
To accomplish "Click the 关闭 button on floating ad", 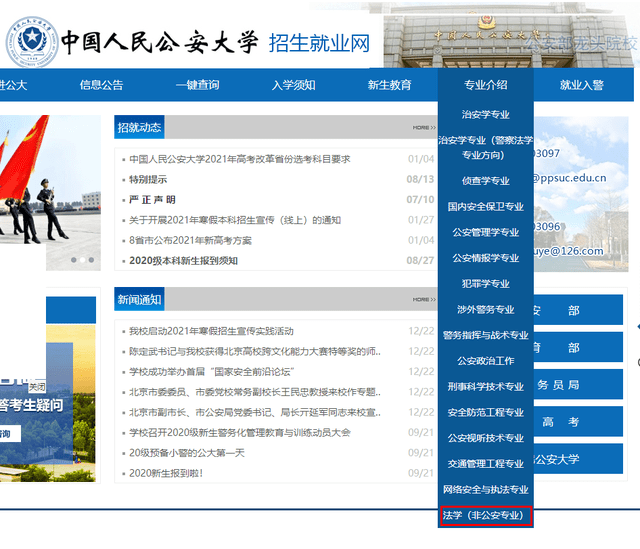I will [37, 387].
